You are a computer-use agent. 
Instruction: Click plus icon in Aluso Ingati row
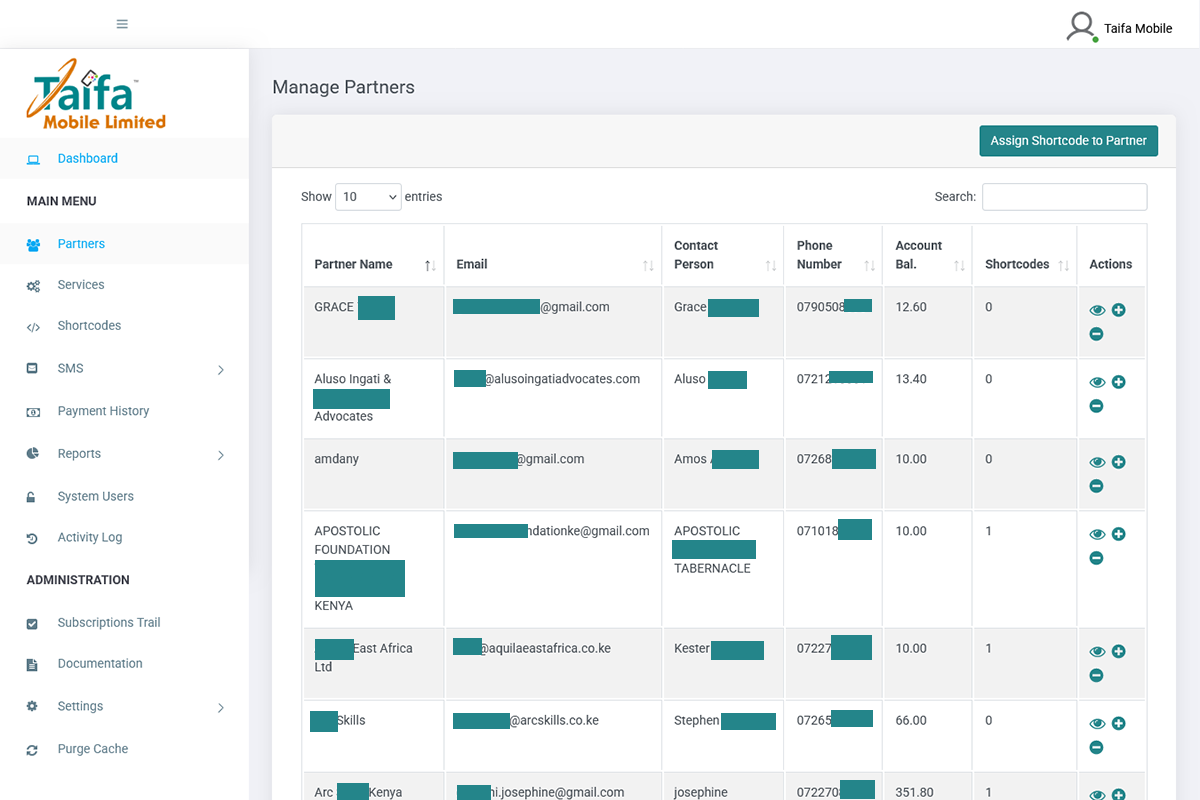pos(1118,382)
